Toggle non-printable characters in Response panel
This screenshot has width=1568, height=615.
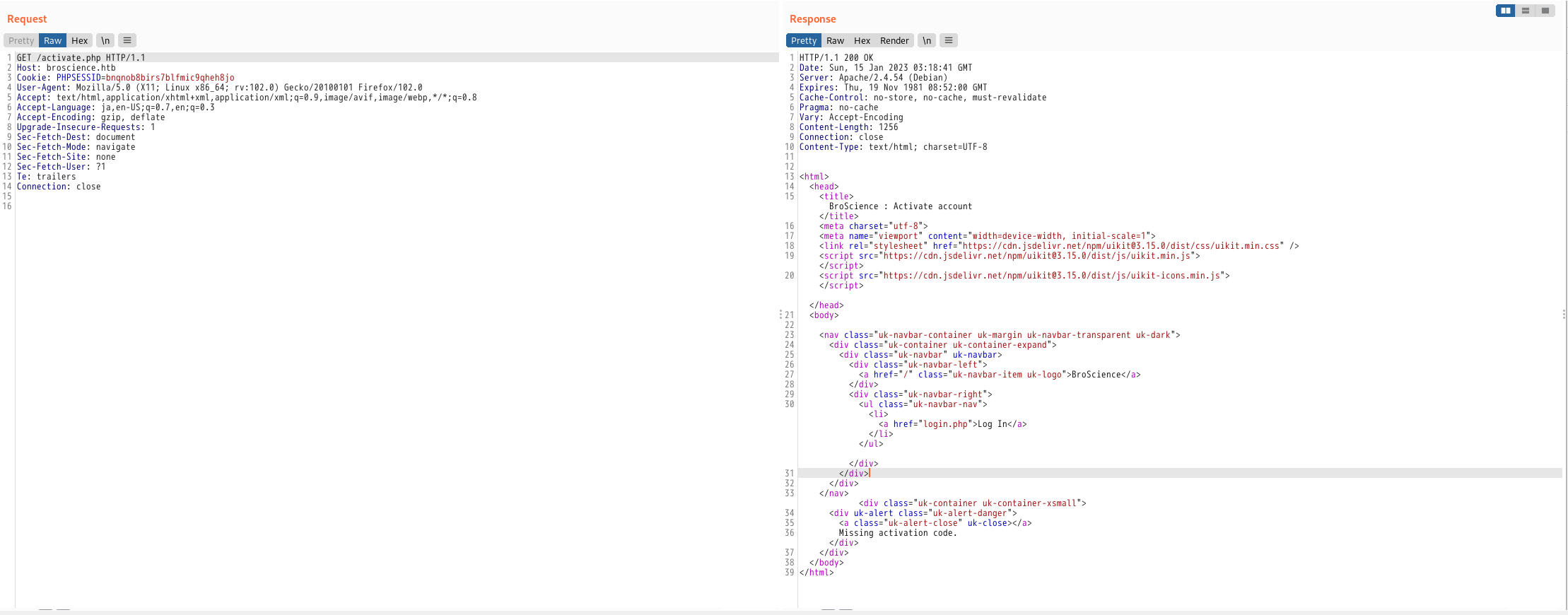pyautogui.click(x=927, y=40)
